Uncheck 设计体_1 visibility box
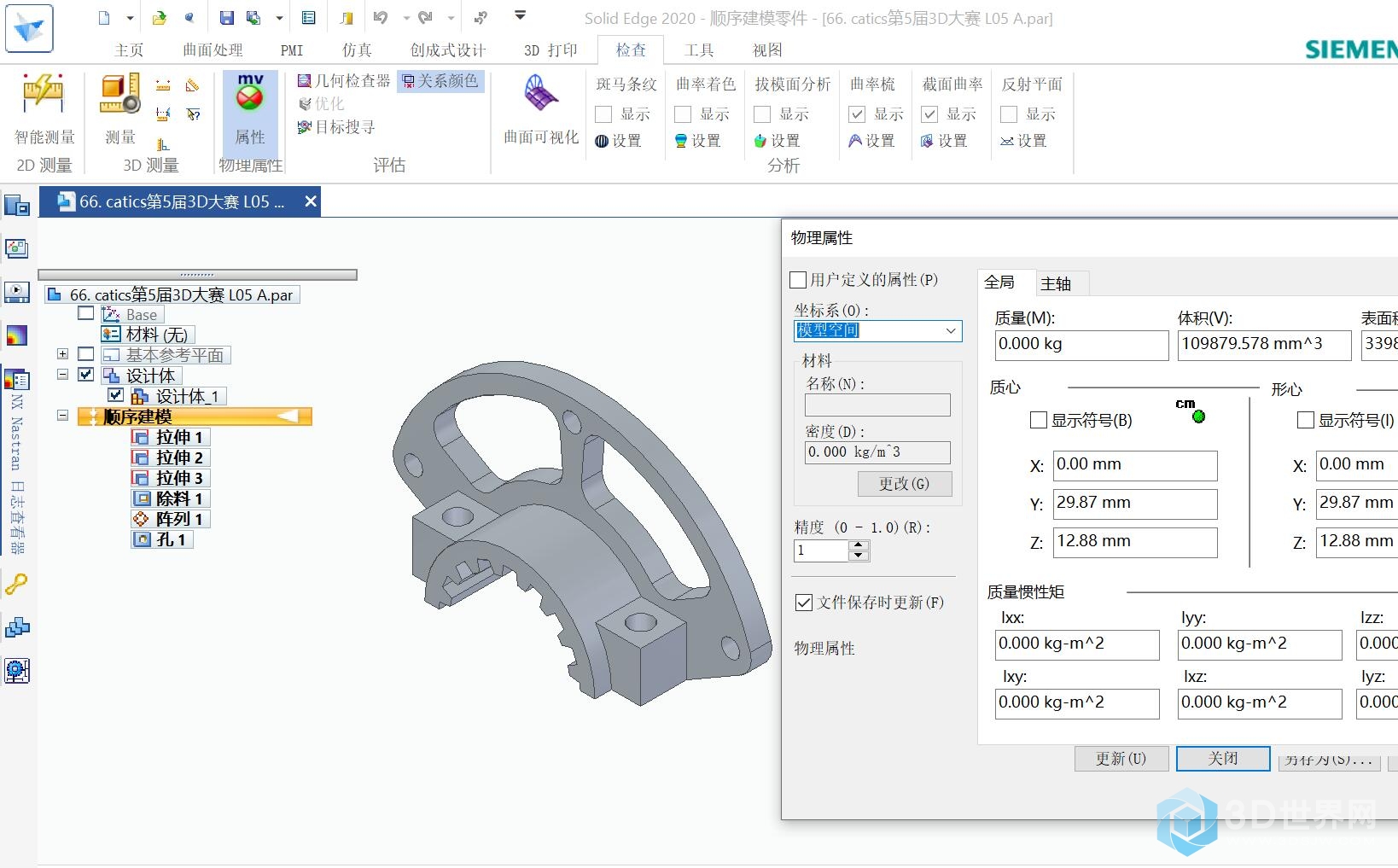 pos(116,395)
